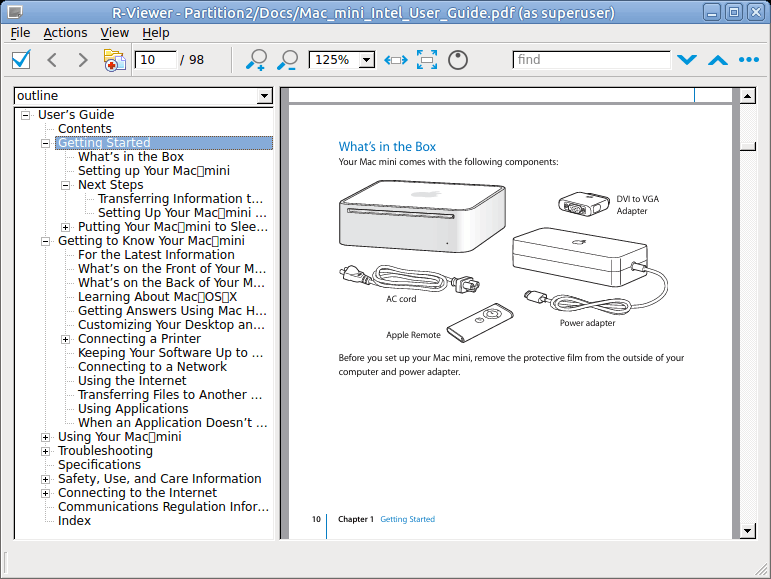771x579 pixels.
Task: Expand Putting Your Mac mini to Sleep node
Action: coord(65,227)
